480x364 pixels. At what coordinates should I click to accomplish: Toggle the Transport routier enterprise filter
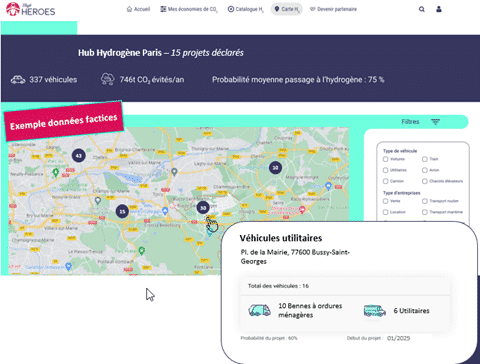pos(425,201)
